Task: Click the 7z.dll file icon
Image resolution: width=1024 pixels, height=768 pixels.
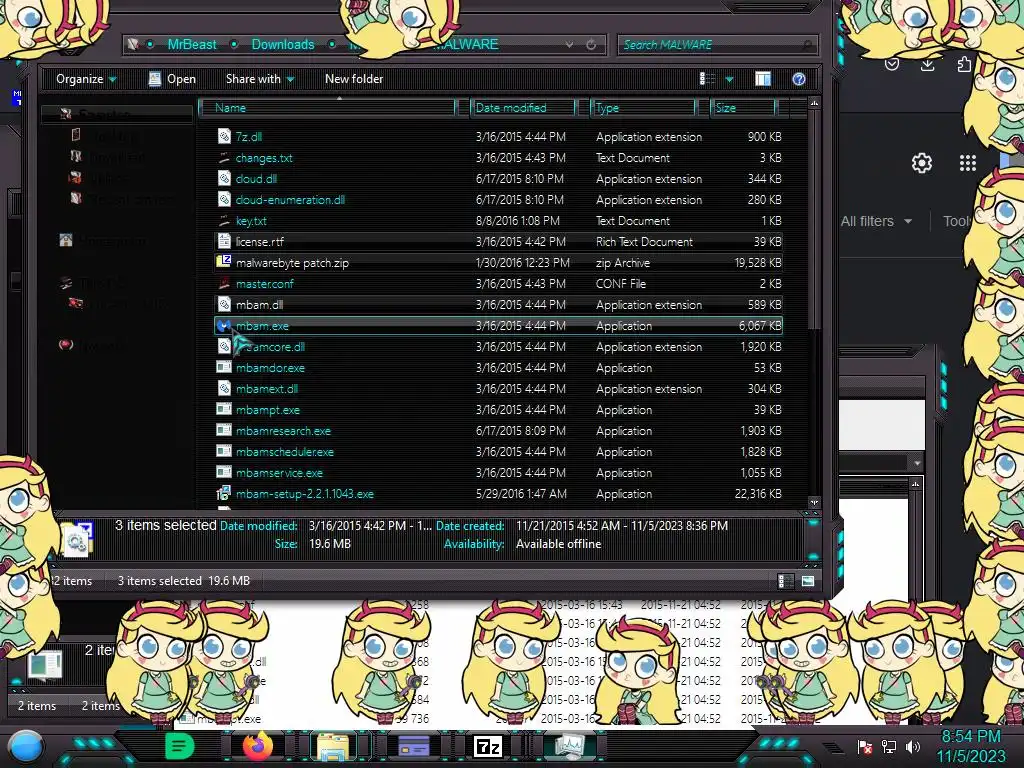Action: [x=224, y=136]
